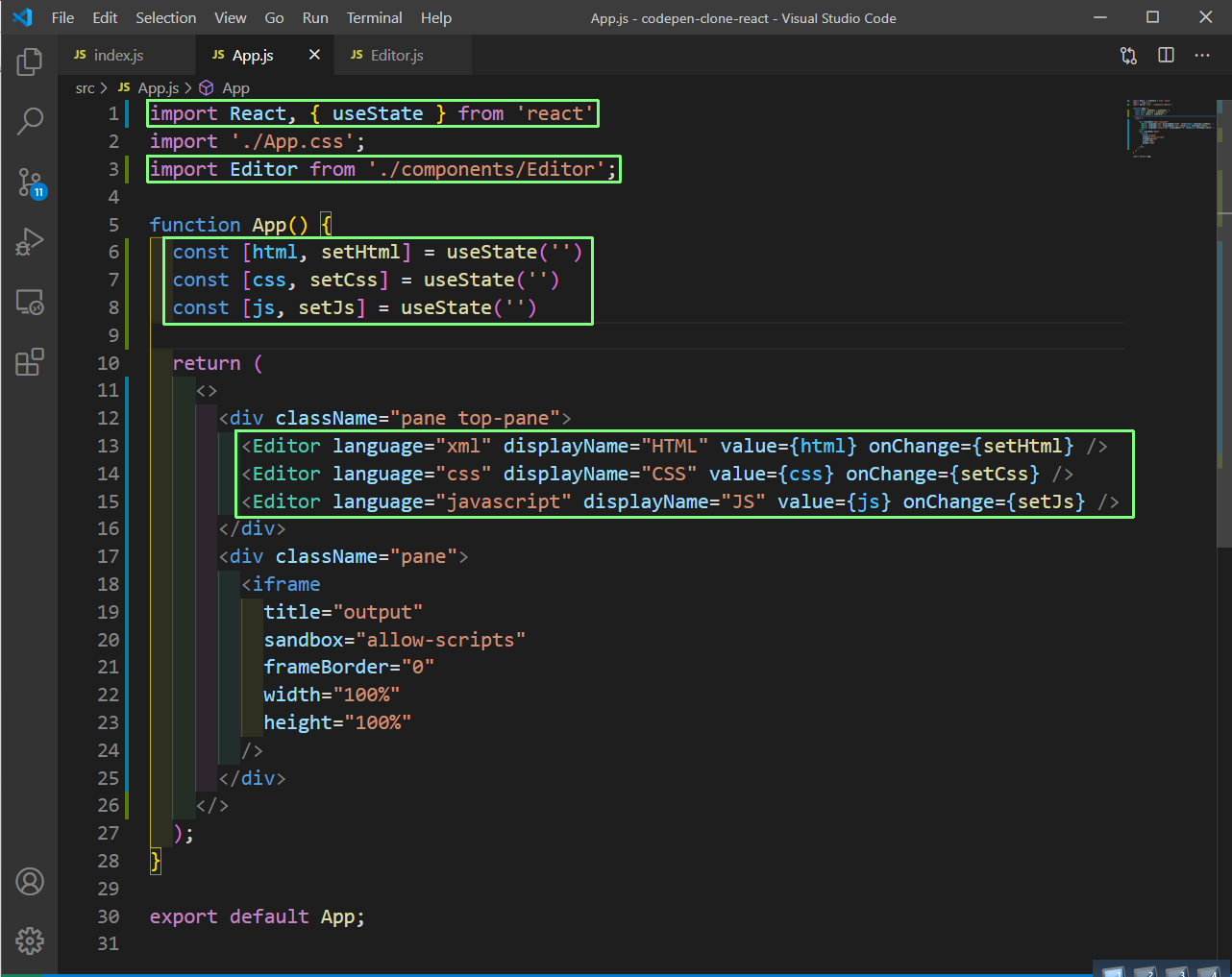
Task: Click line number 10 in gutter
Action: pos(109,363)
